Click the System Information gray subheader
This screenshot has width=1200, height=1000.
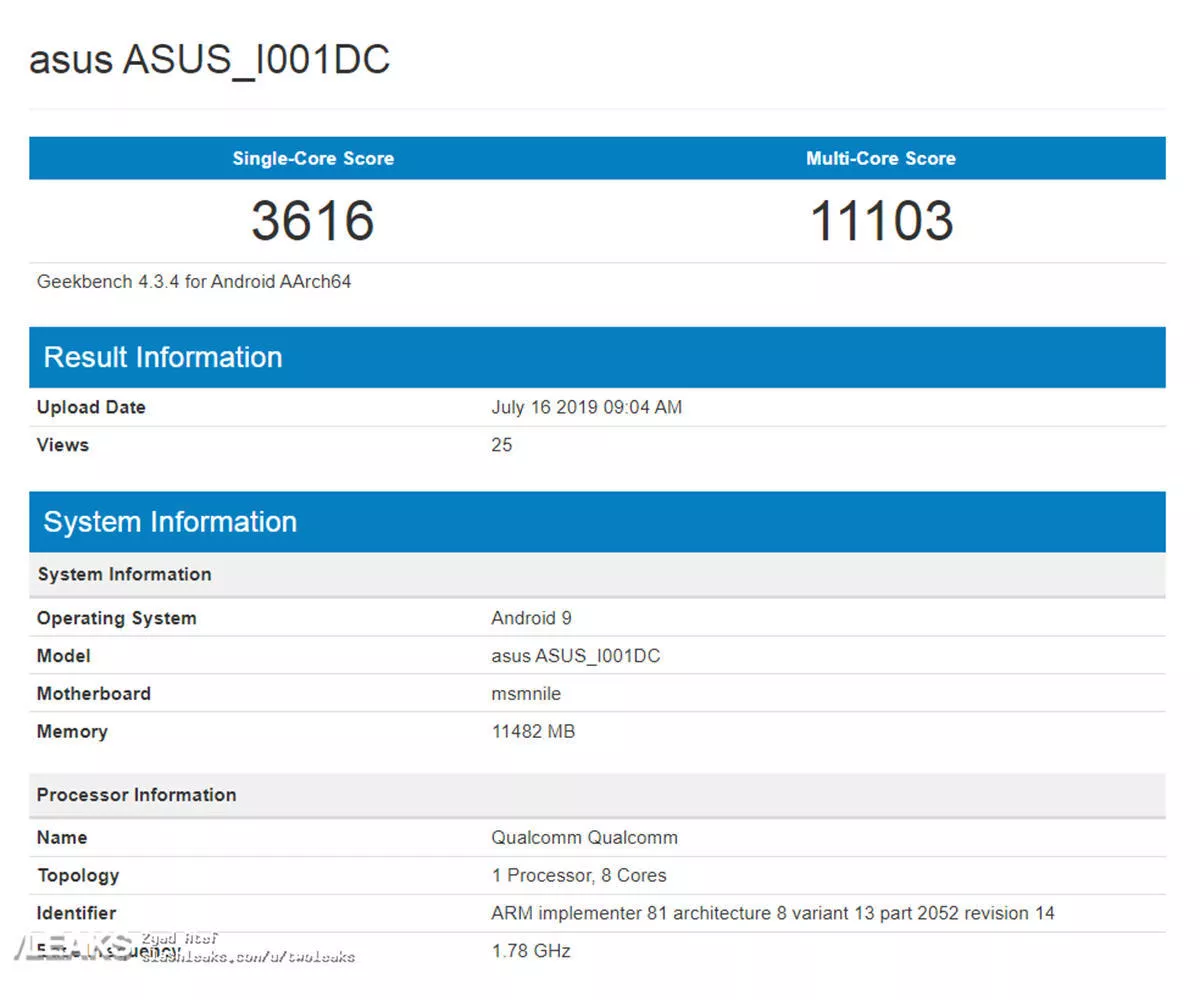click(x=597, y=575)
